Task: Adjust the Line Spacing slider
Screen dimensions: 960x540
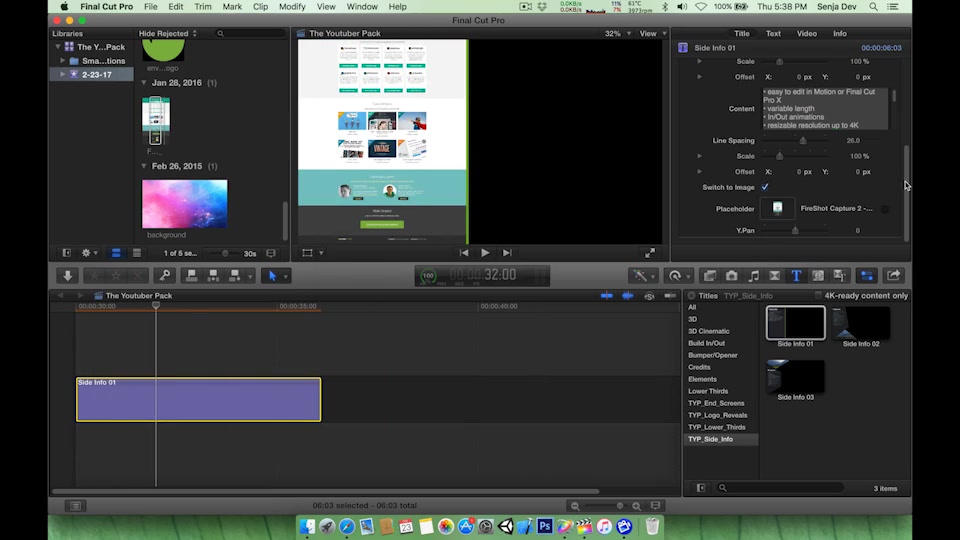Action: pyautogui.click(x=803, y=141)
